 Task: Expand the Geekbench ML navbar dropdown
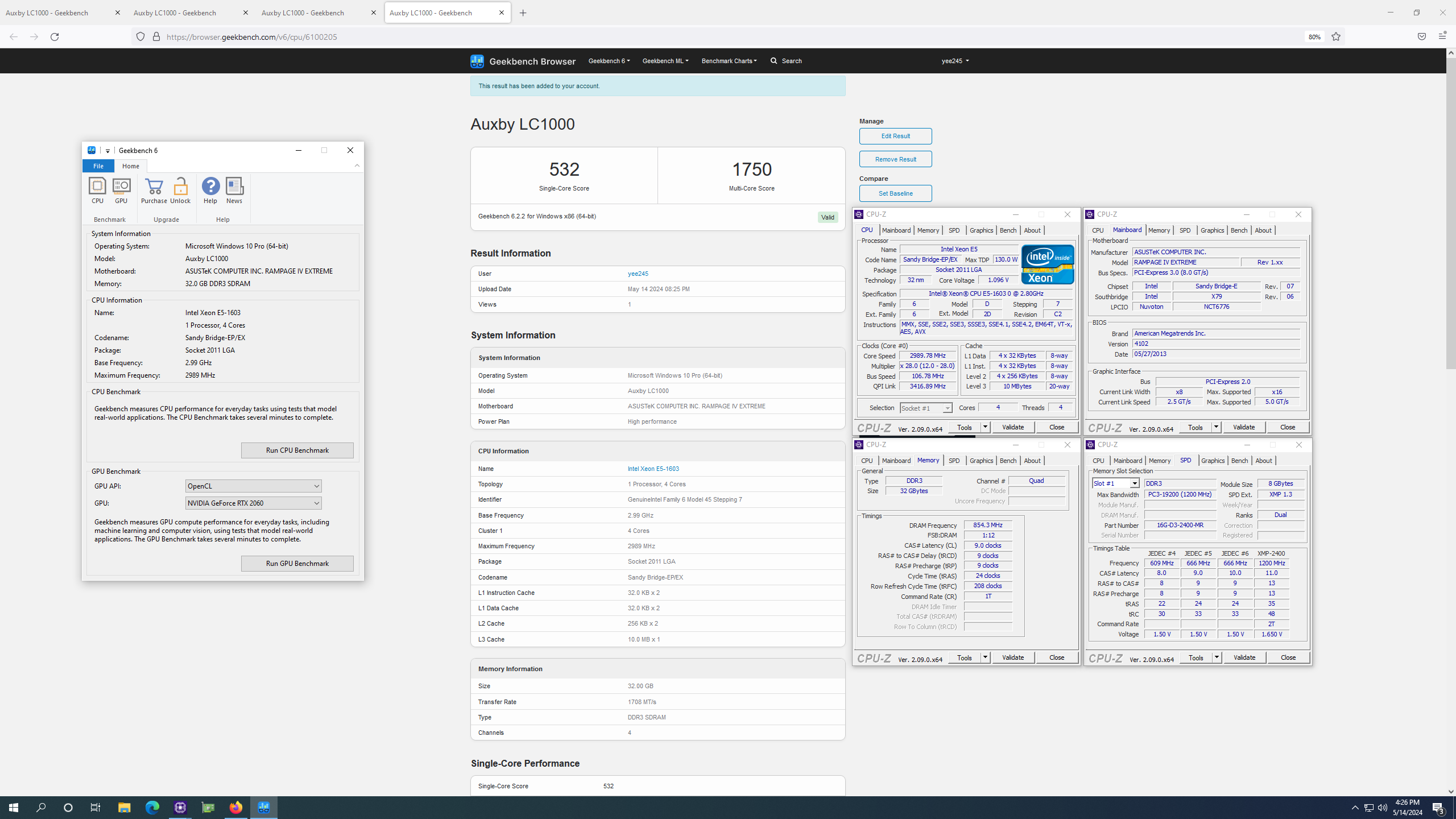(x=665, y=61)
